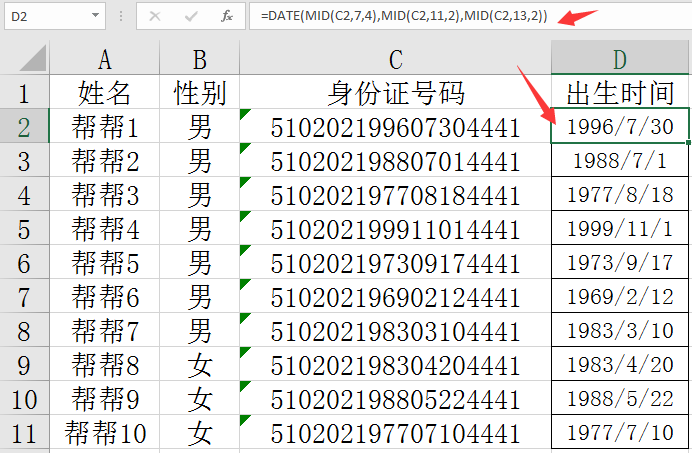Click ID cell 510202198303104441
This screenshot has height=453, width=692.
point(395,330)
